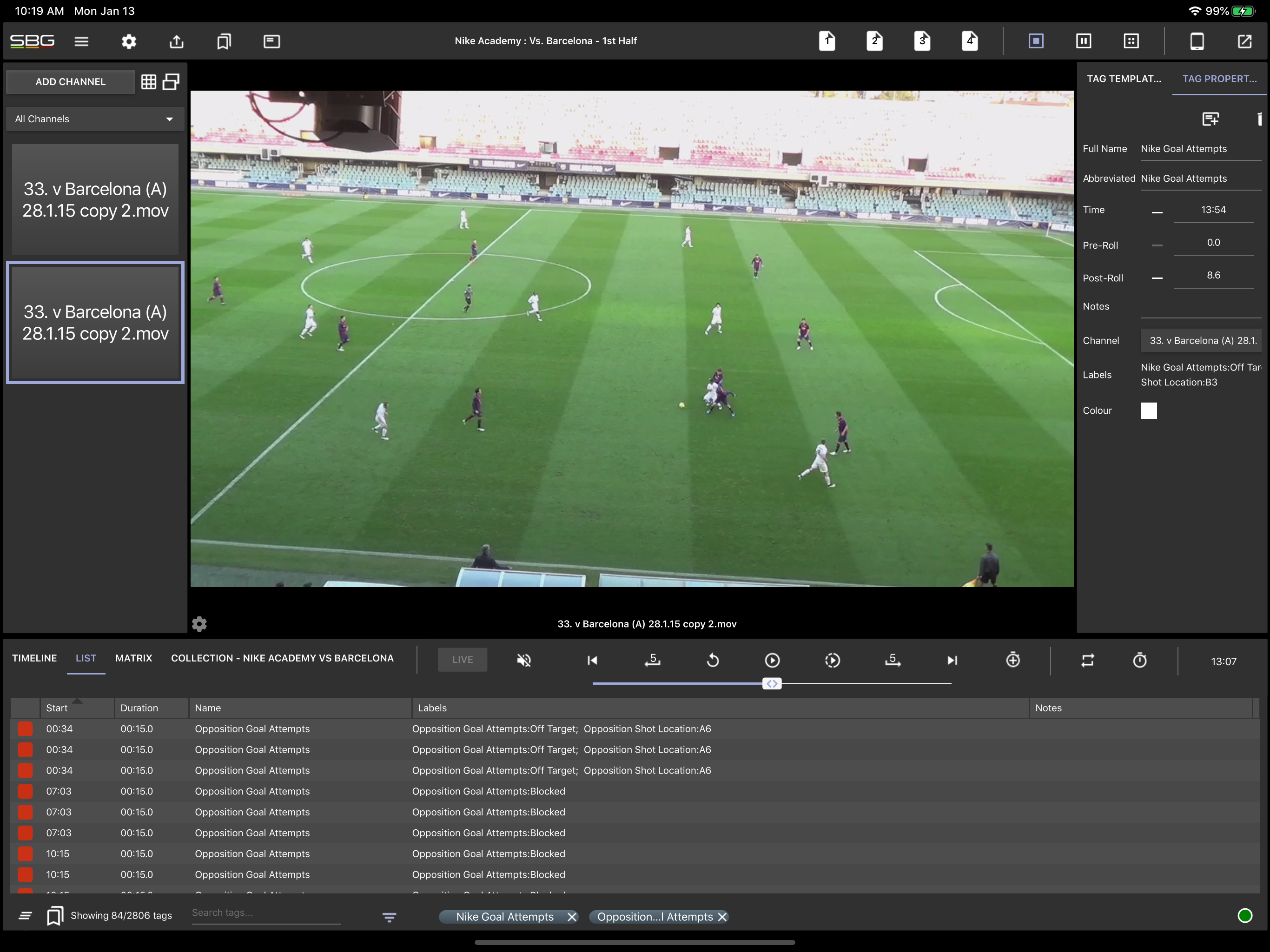Click the add tag at playhead icon

pos(1013,660)
